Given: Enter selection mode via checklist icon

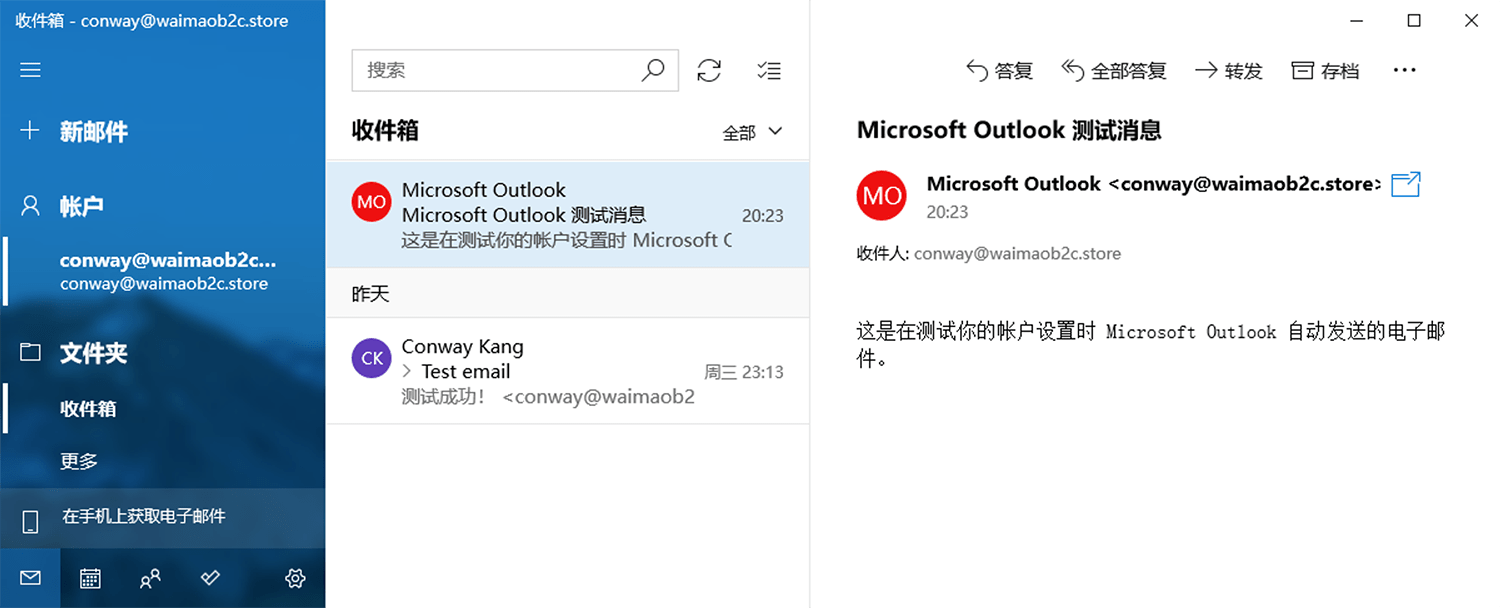Looking at the screenshot, I should coord(769,70).
